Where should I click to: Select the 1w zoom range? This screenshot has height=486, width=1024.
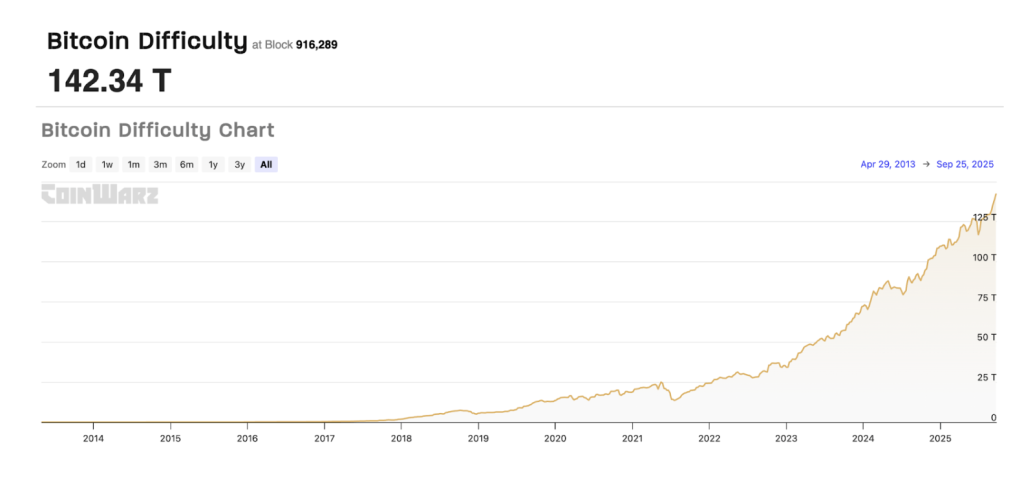[x=107, y=164]
